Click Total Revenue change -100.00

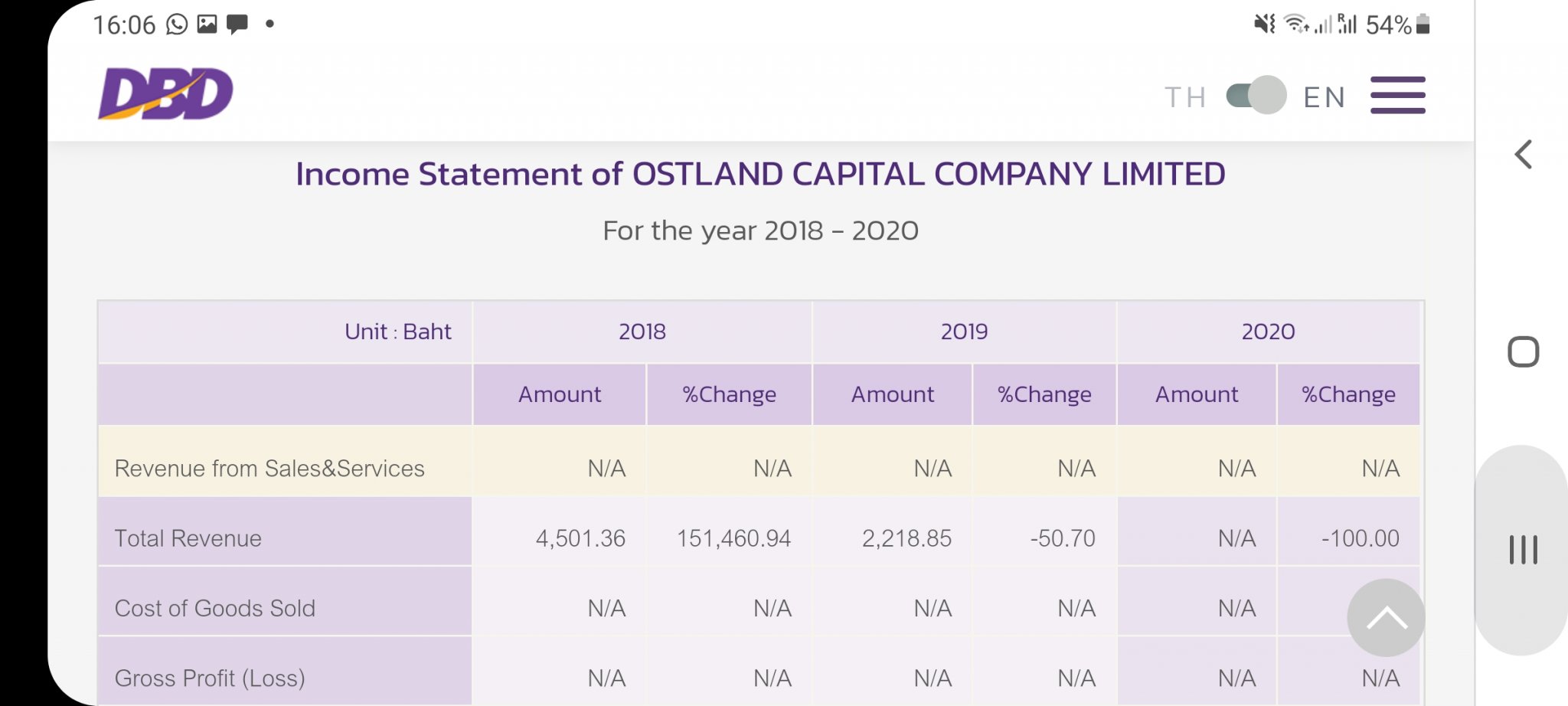1361,538
